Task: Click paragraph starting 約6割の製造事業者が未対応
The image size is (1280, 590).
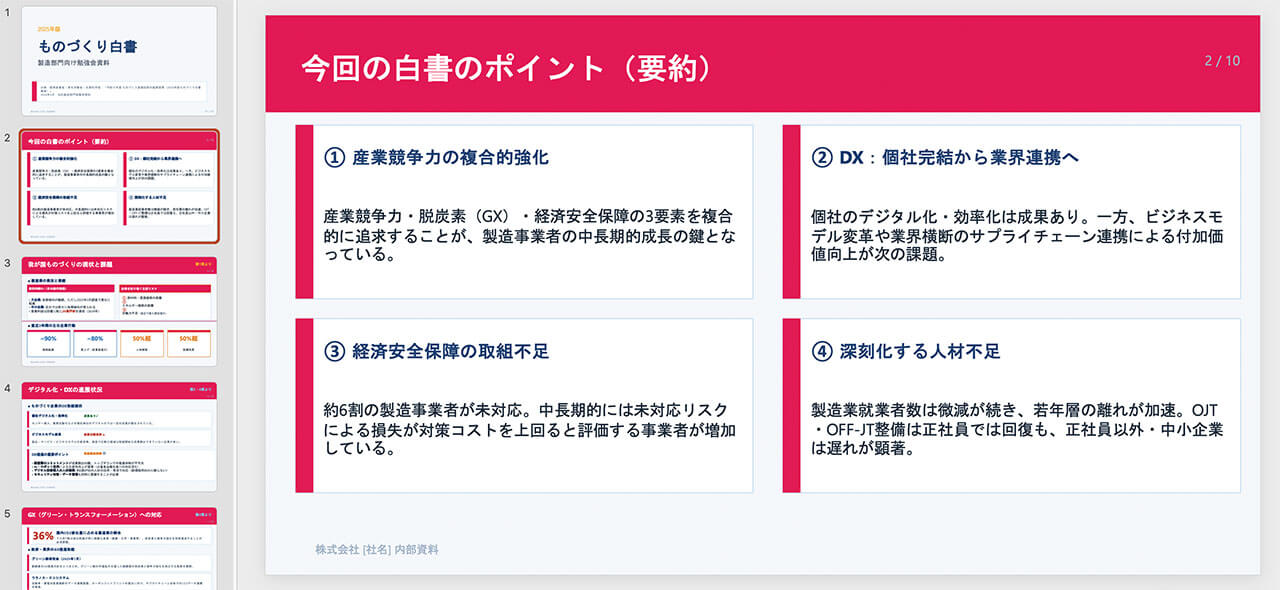Action: (x=529, y=429)
